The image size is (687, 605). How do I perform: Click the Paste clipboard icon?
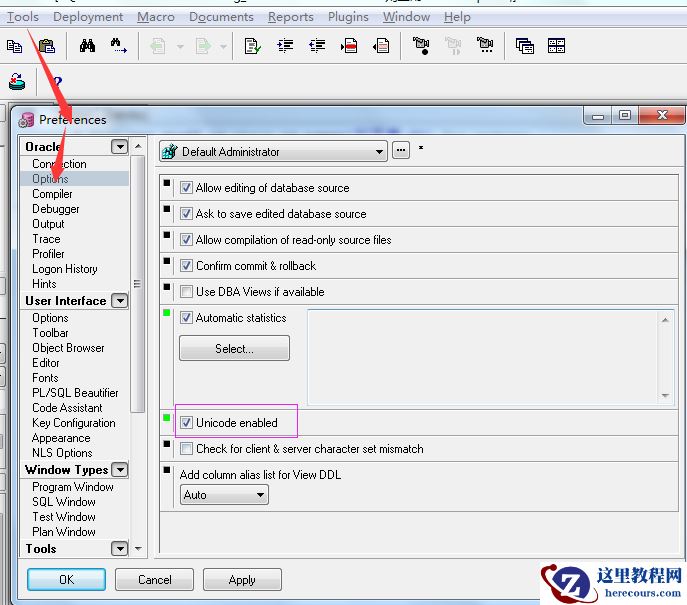point(47,46)
